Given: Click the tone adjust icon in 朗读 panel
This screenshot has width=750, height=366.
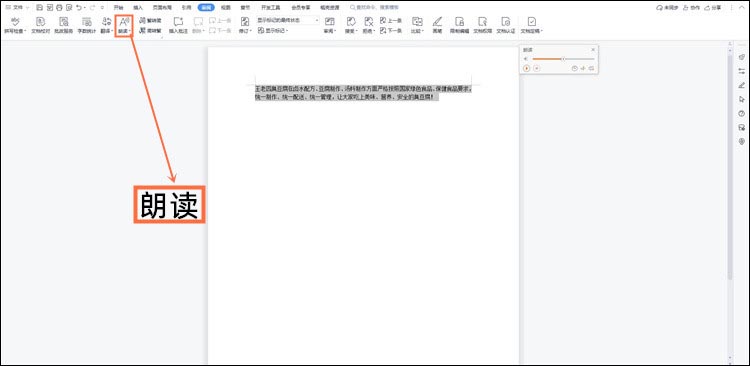Looking at the screenshot, I should pyautogui.click(x=583, y=68).
